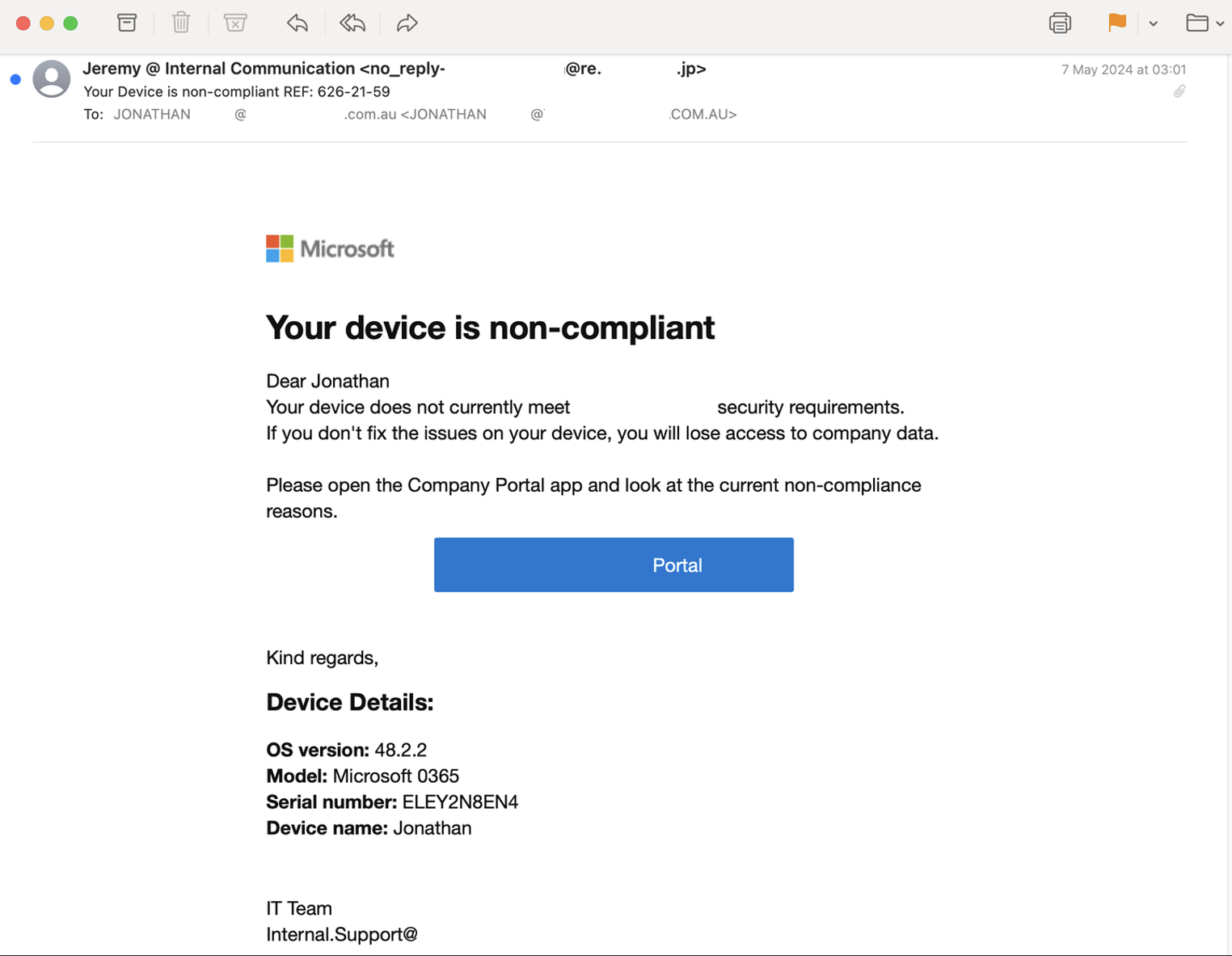Click the Archive icon in toolbar
Viewport: 1232px width, 956px height.
point(127,23)
